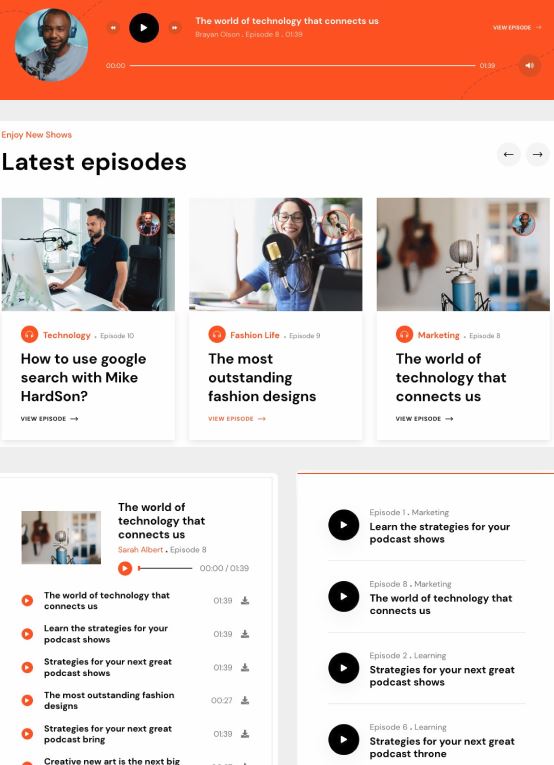Play Episode 2 Learning in the right list
The image size is (554, 765).
(x=344, y=668)
